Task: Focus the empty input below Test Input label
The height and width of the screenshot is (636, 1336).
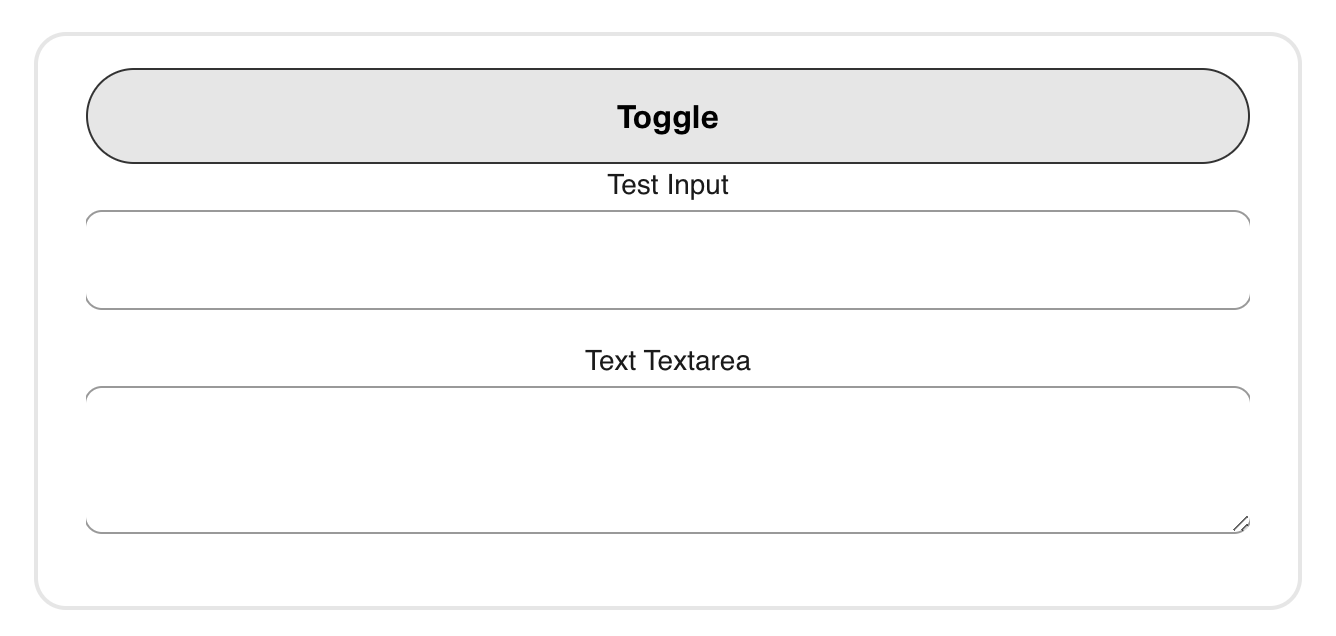Action: pos(667,258)
